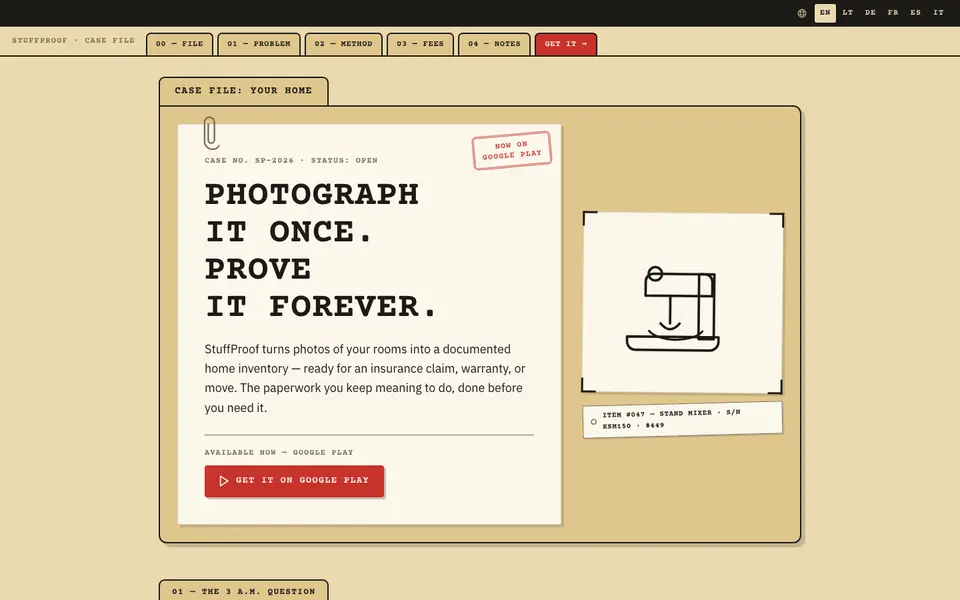Click the Photograph It Once headline
Viewport: 960px width, 600px height.
click(x=321, y=250)
